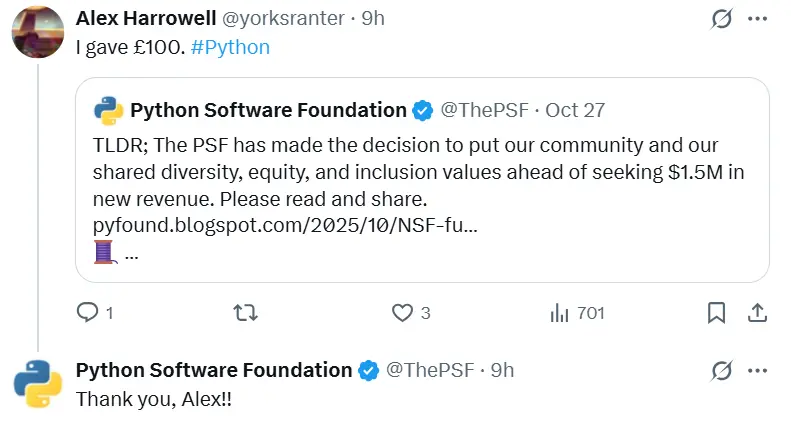
Task: Click Python logo in quoted tweet
Action: tap(108, 110)
